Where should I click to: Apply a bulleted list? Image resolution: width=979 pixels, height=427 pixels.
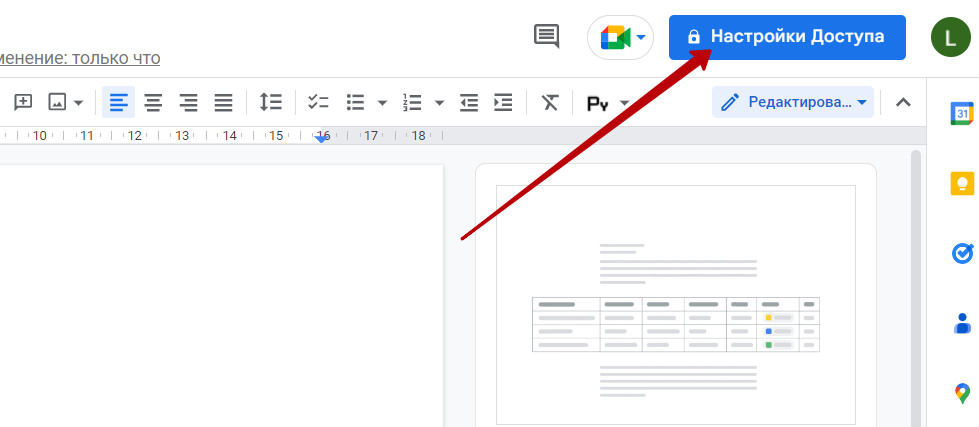(x=355, y=102)
